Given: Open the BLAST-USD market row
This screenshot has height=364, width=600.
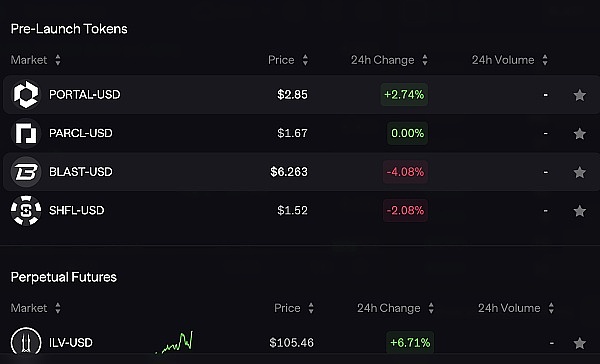Looking at the screenshot, I should [300, 172].
